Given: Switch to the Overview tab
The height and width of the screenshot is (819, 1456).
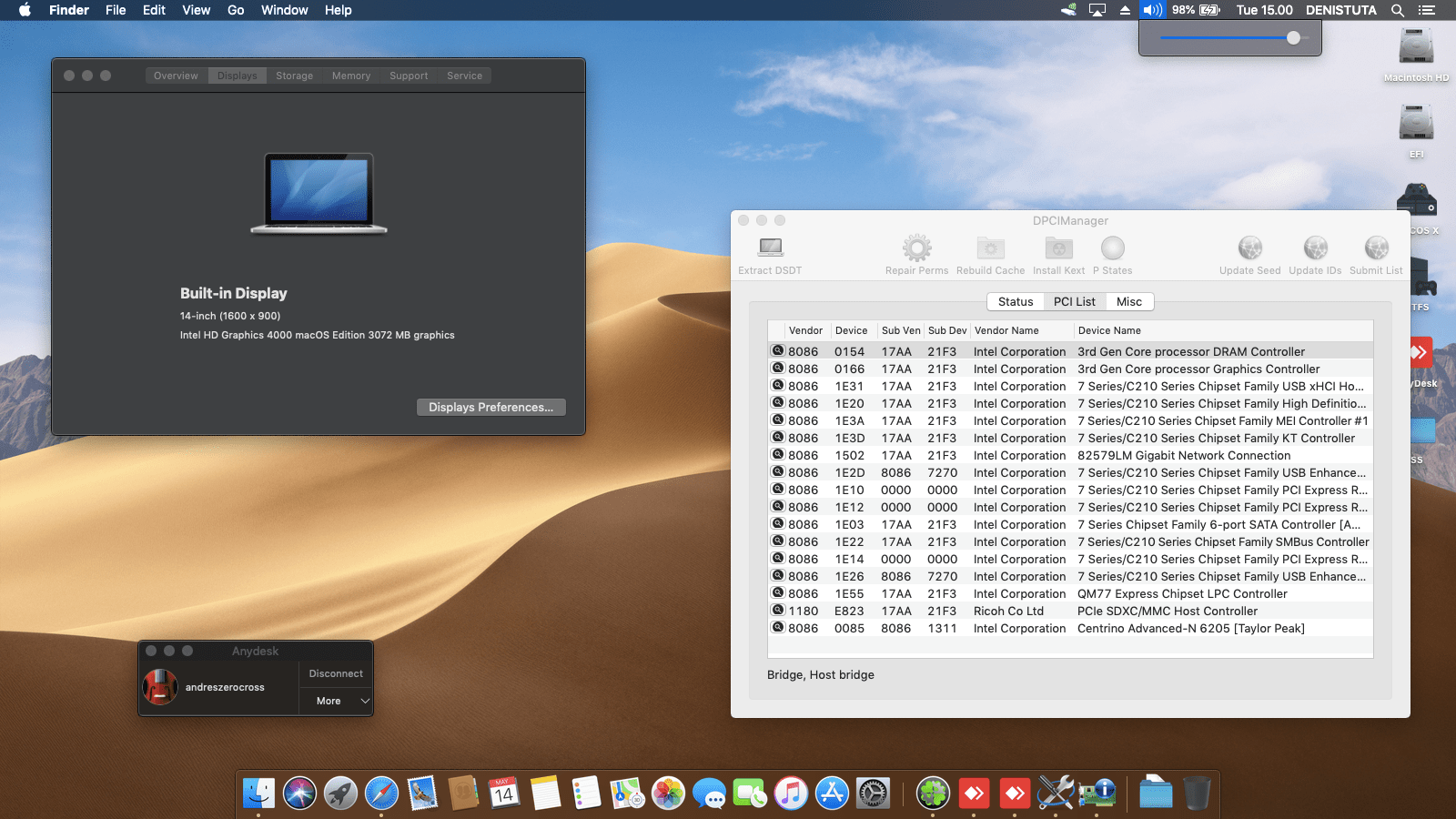Looking at the screenshot, I should pos(176,76).
